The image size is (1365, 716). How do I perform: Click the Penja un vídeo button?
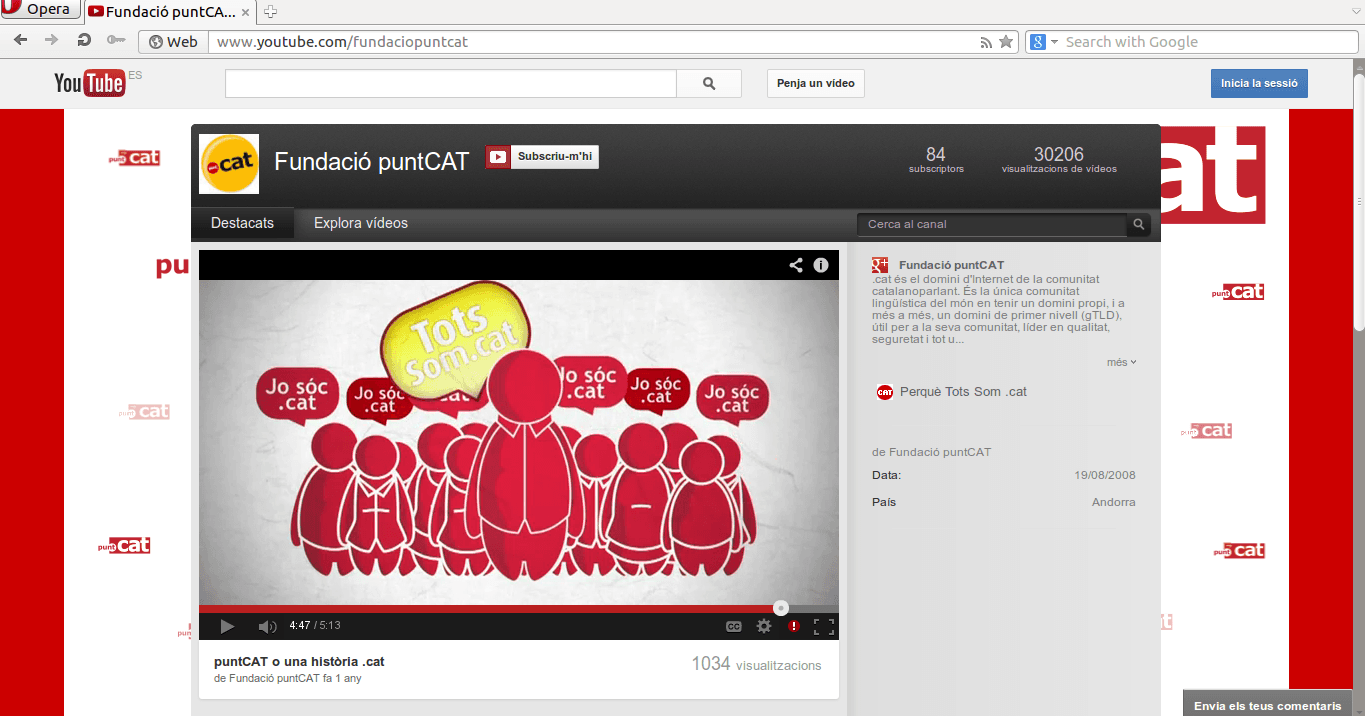(816, 83)
